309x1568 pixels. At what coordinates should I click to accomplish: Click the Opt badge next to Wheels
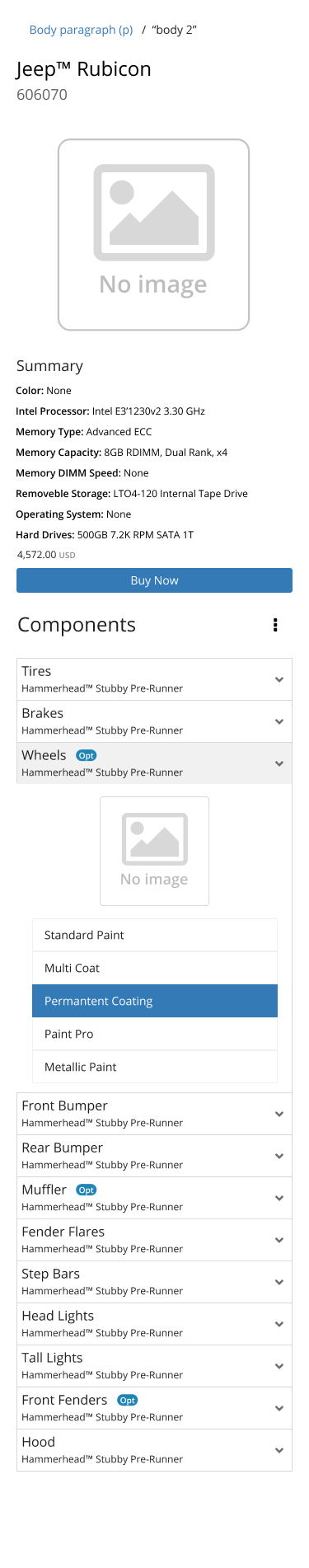87,755
